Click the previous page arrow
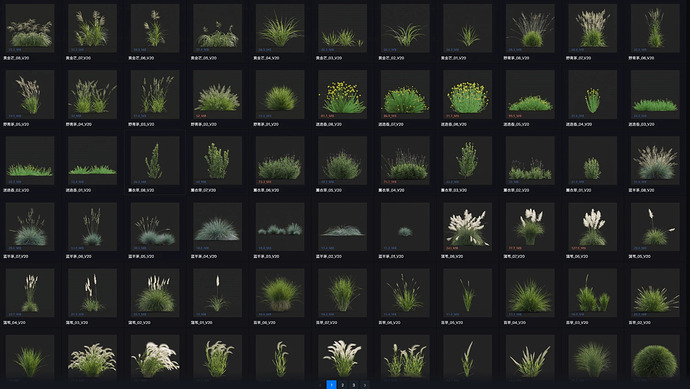 coord(320,385)
